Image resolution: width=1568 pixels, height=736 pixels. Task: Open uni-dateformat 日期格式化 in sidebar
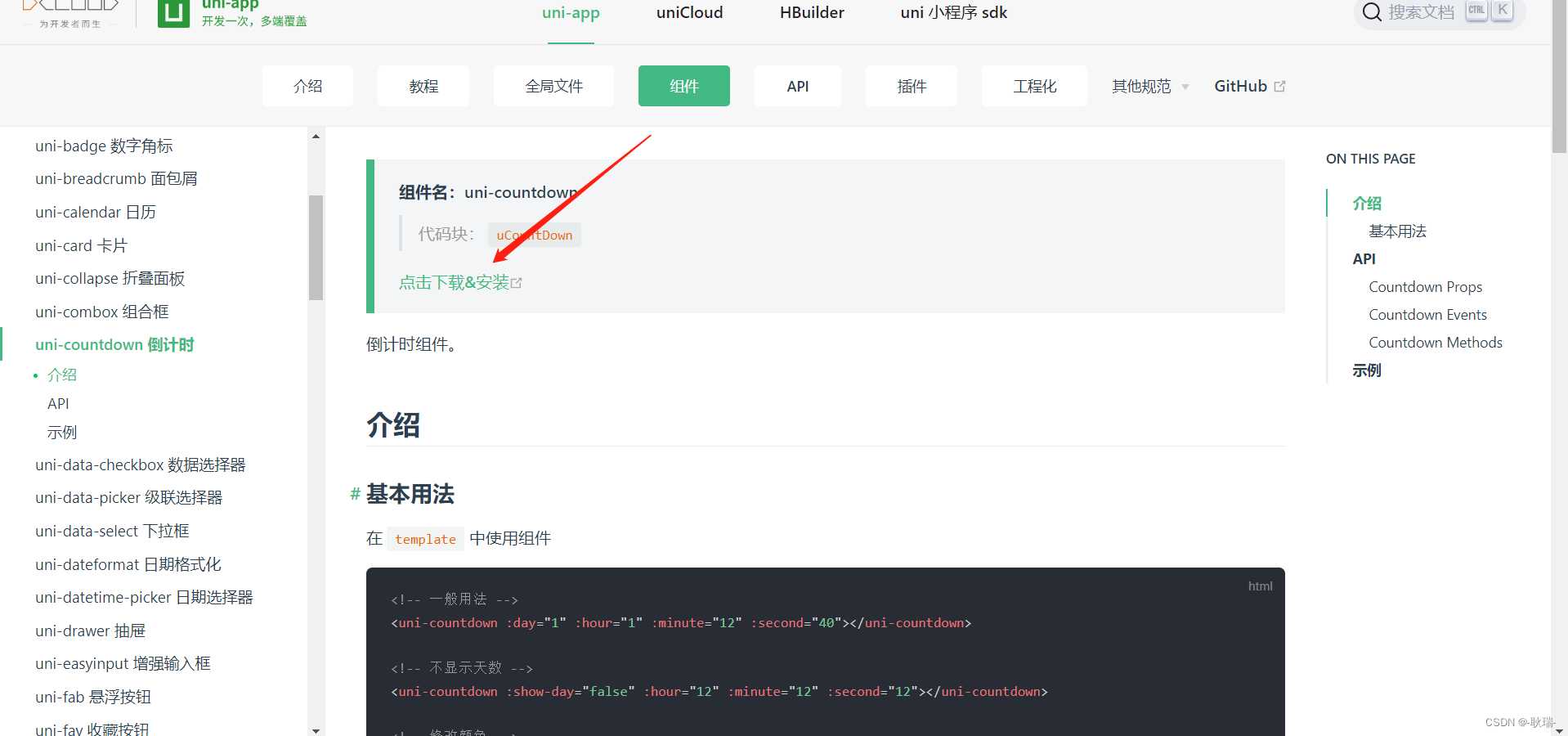(x=128, y=564)
